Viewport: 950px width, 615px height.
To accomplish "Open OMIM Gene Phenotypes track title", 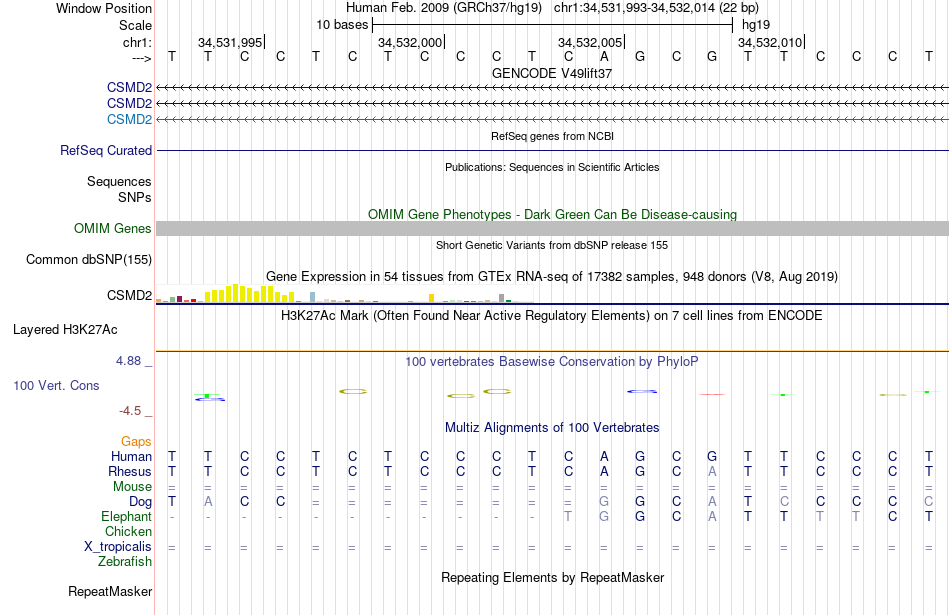I will (552, 214).
